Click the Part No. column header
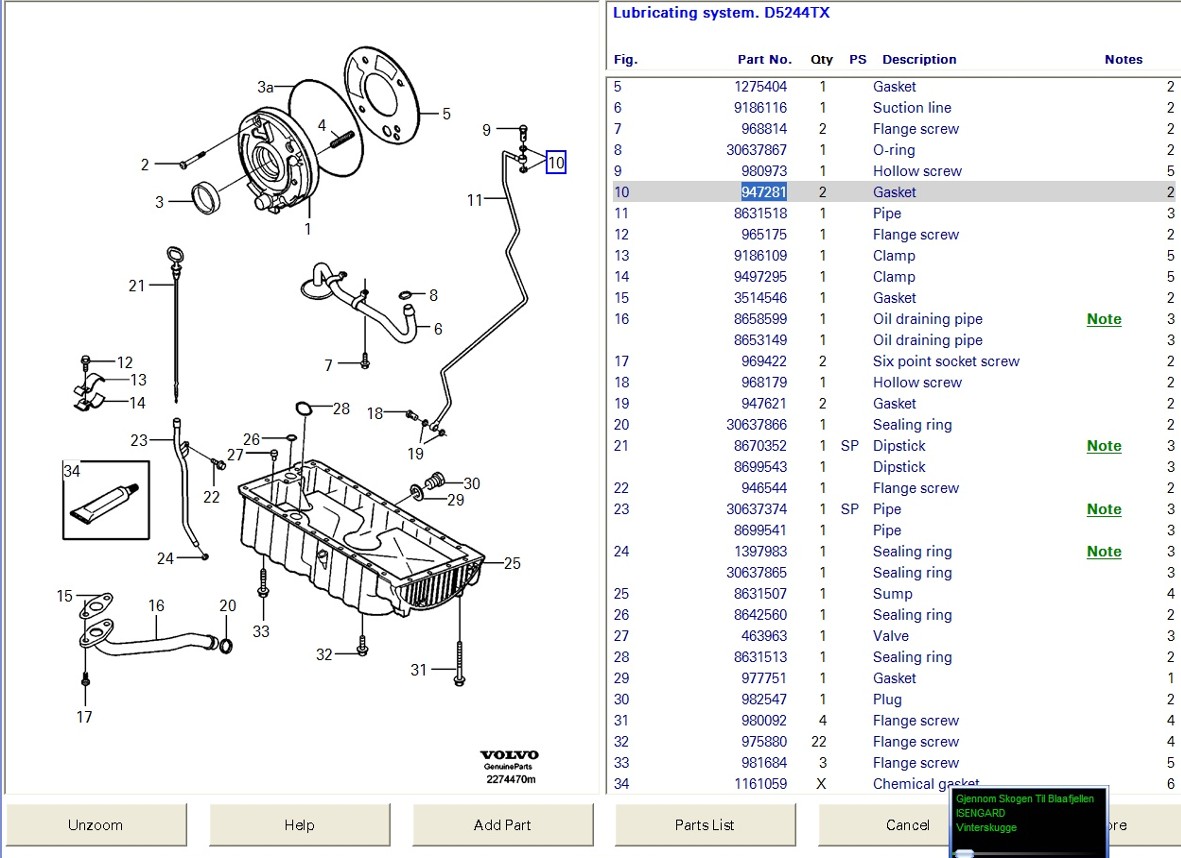The image size is (1181, 858). tap(764, 60)
